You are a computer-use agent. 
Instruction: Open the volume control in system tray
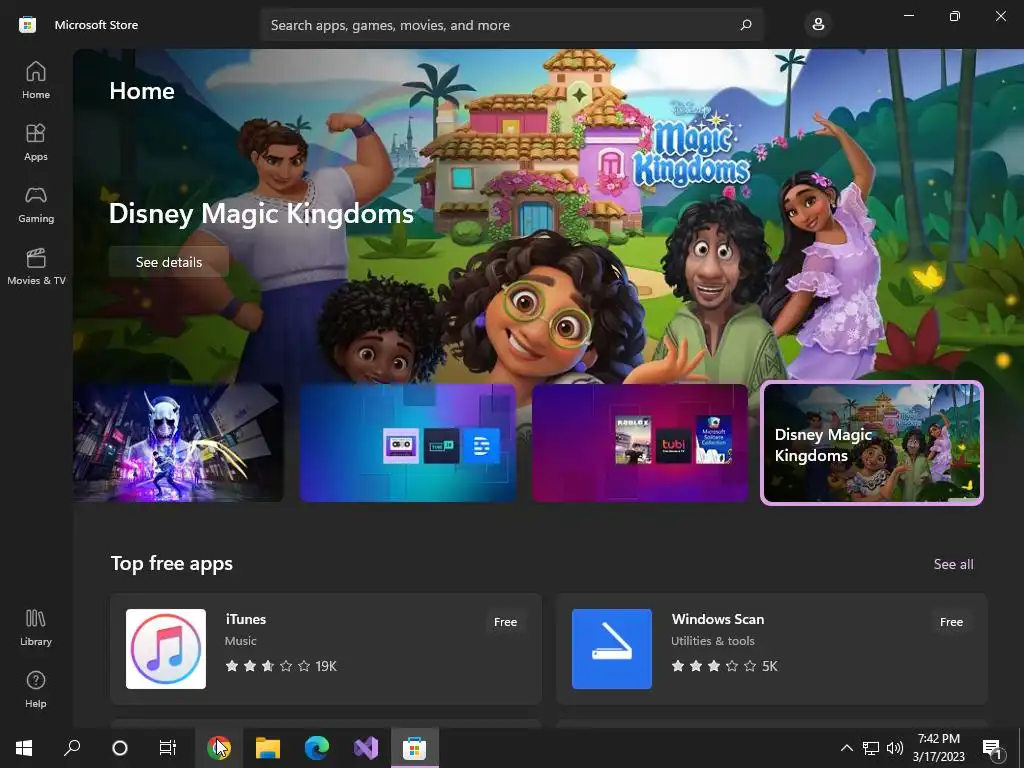[895, 748]
